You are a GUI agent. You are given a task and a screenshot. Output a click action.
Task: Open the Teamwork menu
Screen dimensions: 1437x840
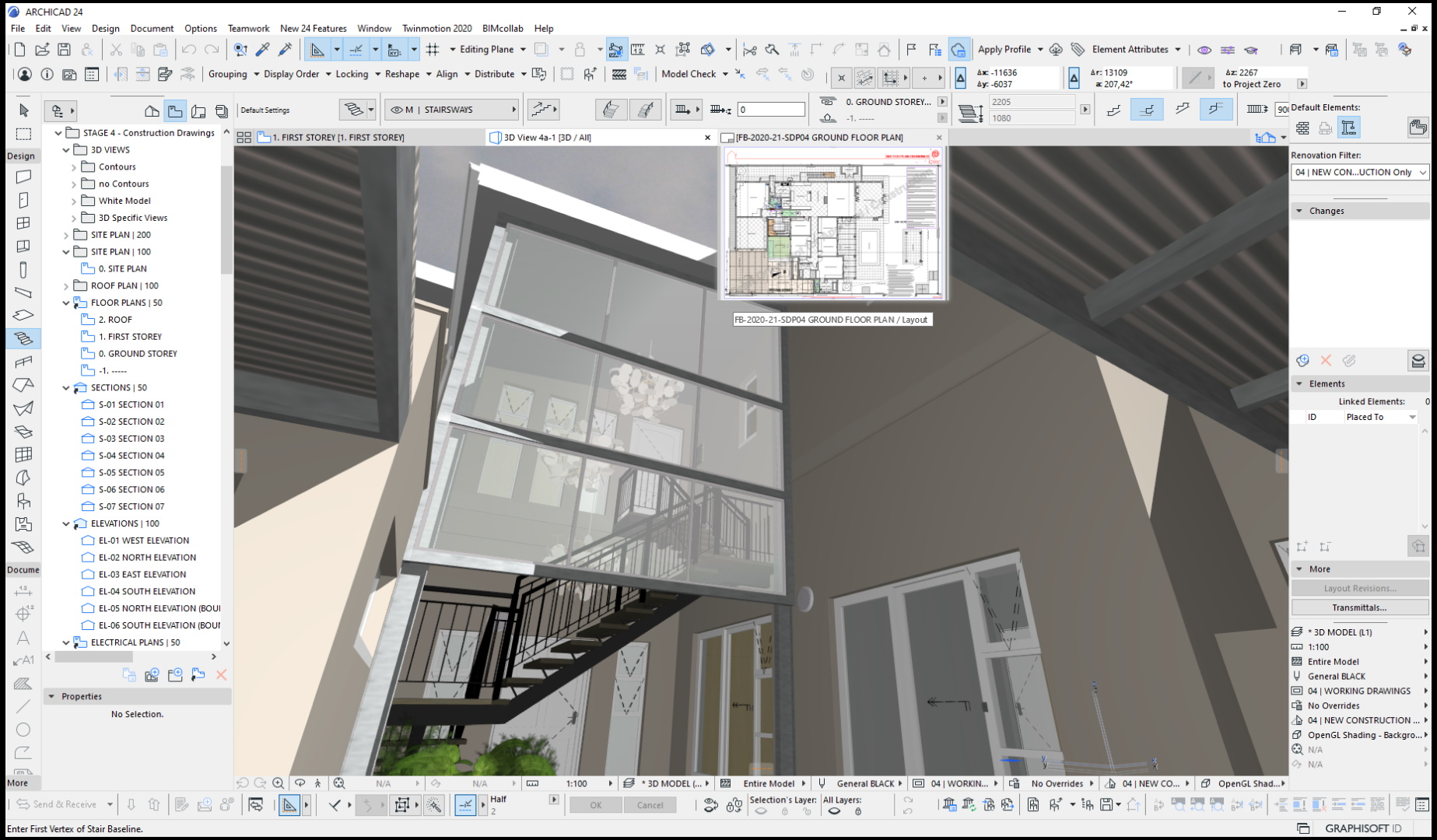click(248, 28)
